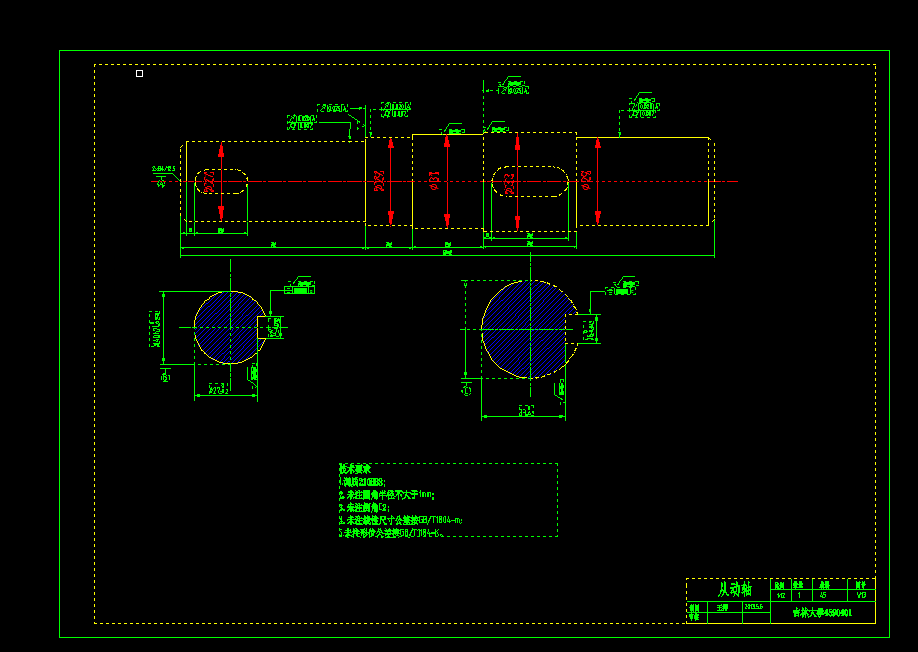The image size is (918, 652).
Task: Select keyway width dimension on right cross-section
Action: click(x=591, y=330)
